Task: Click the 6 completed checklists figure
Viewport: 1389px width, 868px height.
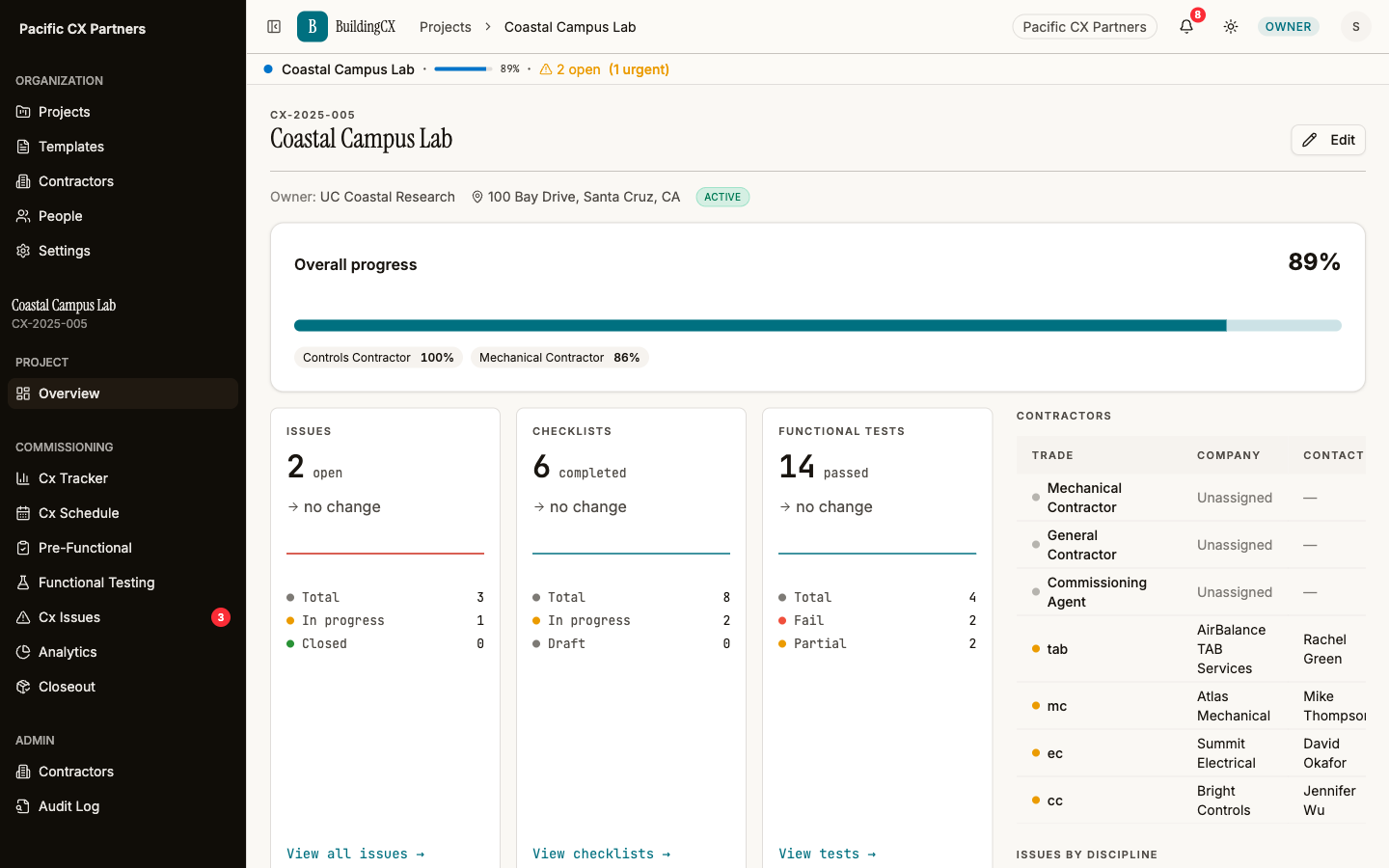Action: pos(579,467)
